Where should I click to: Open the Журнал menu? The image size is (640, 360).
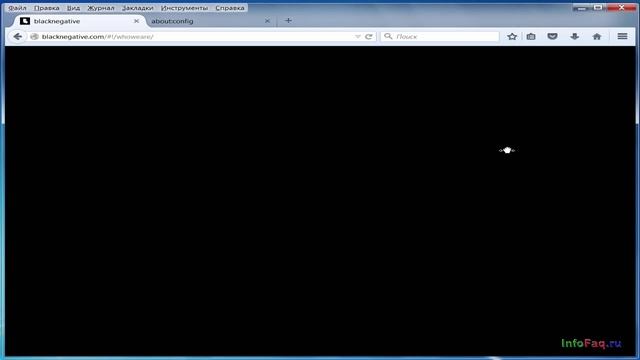[100, 8]
